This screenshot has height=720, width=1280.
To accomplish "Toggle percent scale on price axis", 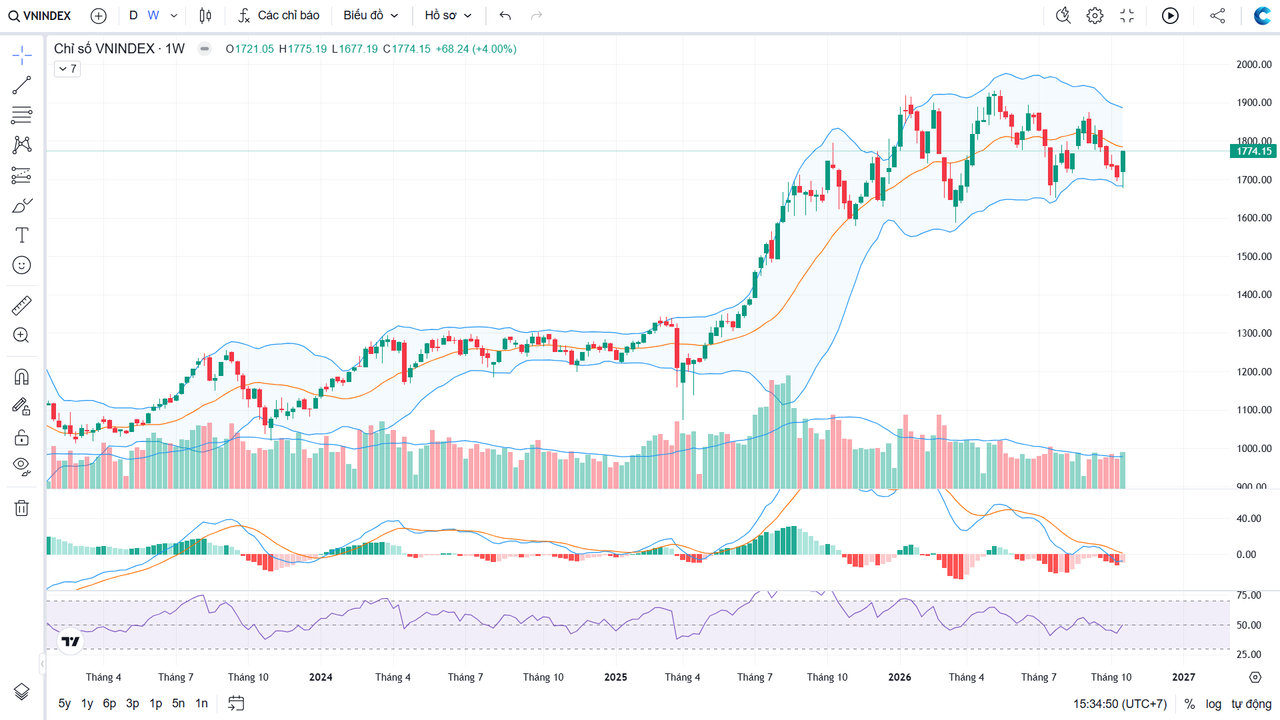I will click(x=1189, y=704).
